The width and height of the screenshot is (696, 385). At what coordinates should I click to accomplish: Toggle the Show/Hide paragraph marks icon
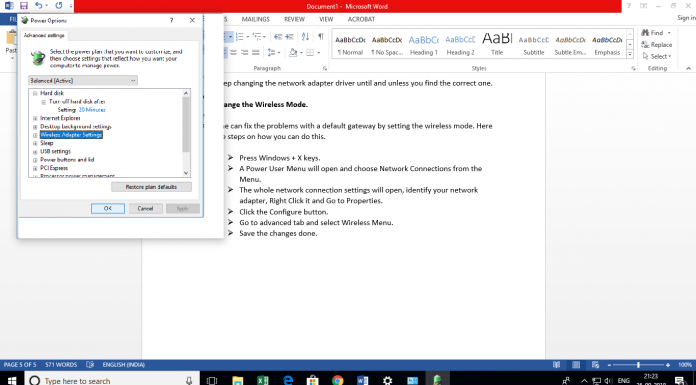[320, 36]
